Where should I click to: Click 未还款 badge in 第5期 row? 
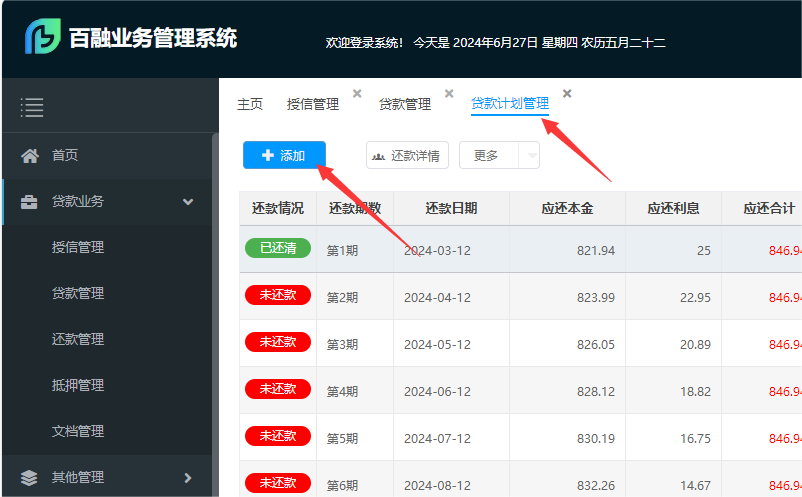coord(278,436)
